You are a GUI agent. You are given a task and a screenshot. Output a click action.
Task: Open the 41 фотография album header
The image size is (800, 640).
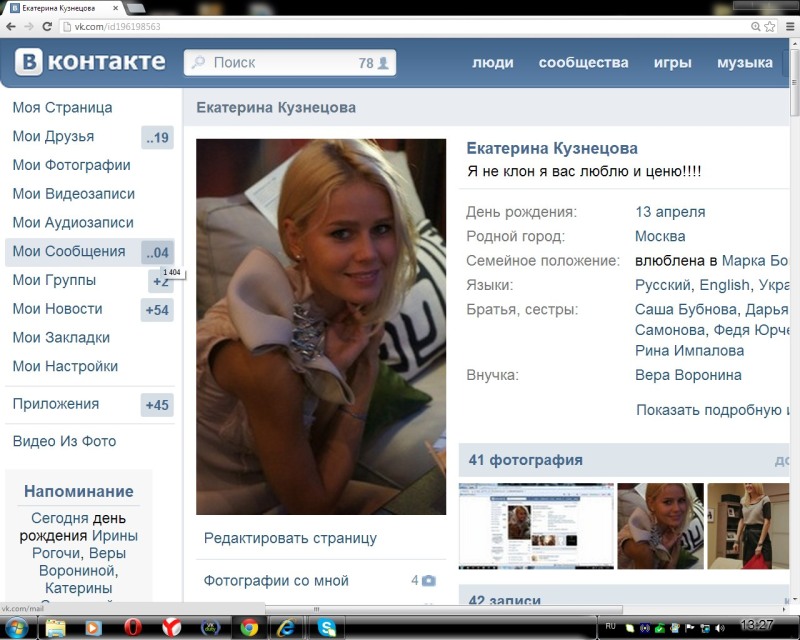(526, 460)
